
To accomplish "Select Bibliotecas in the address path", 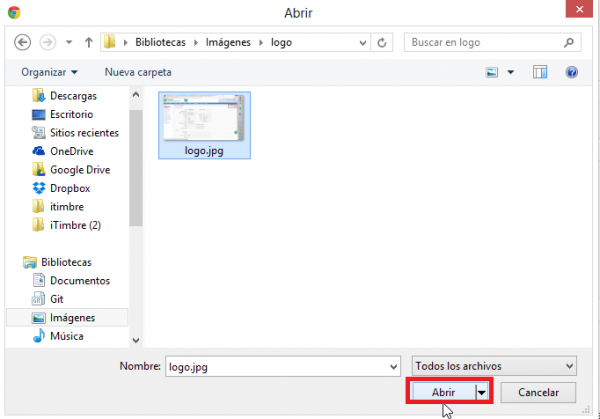I will tap(160, 42).
